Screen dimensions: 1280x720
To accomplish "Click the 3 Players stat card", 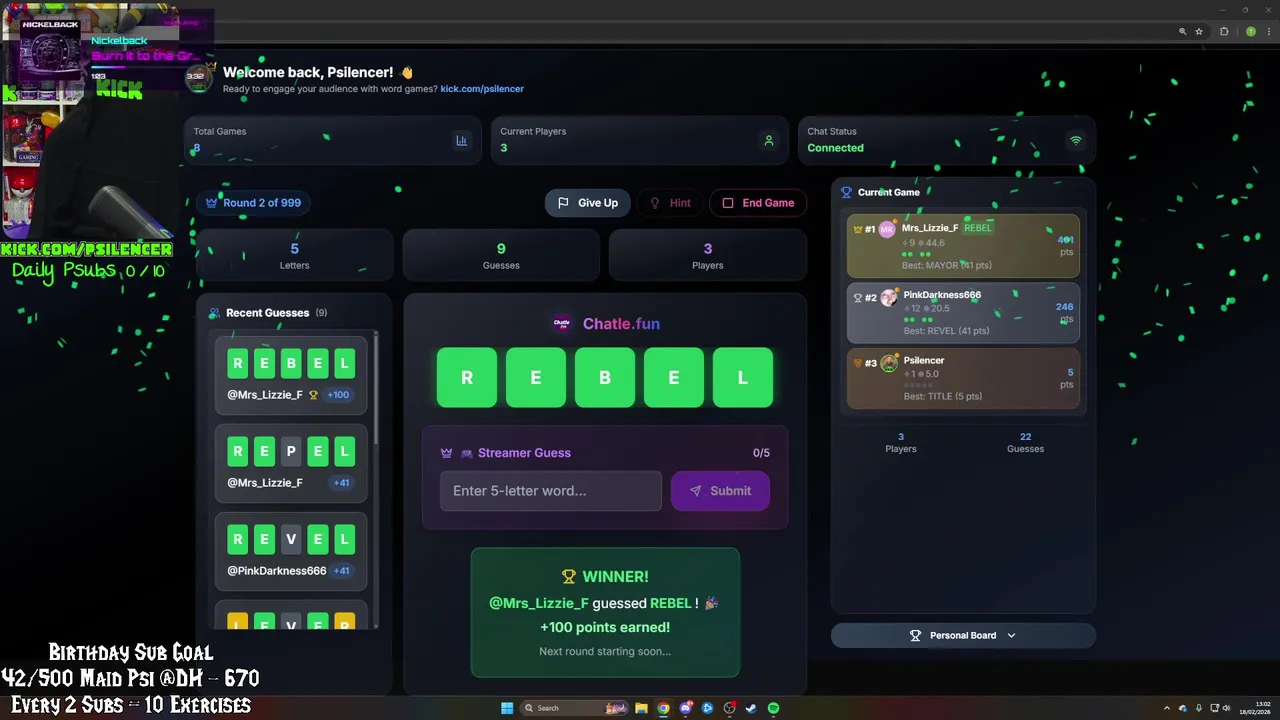I will (x=708, y=256).
